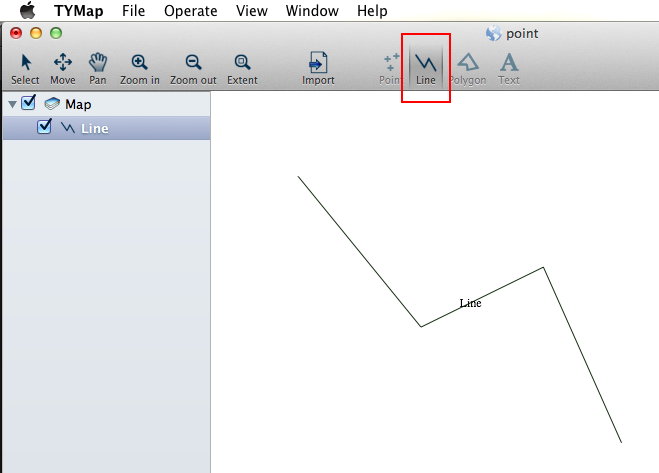Screen dimensions: 659x473
Task: Select the Text annotation tool
Action: pos(509,69)
